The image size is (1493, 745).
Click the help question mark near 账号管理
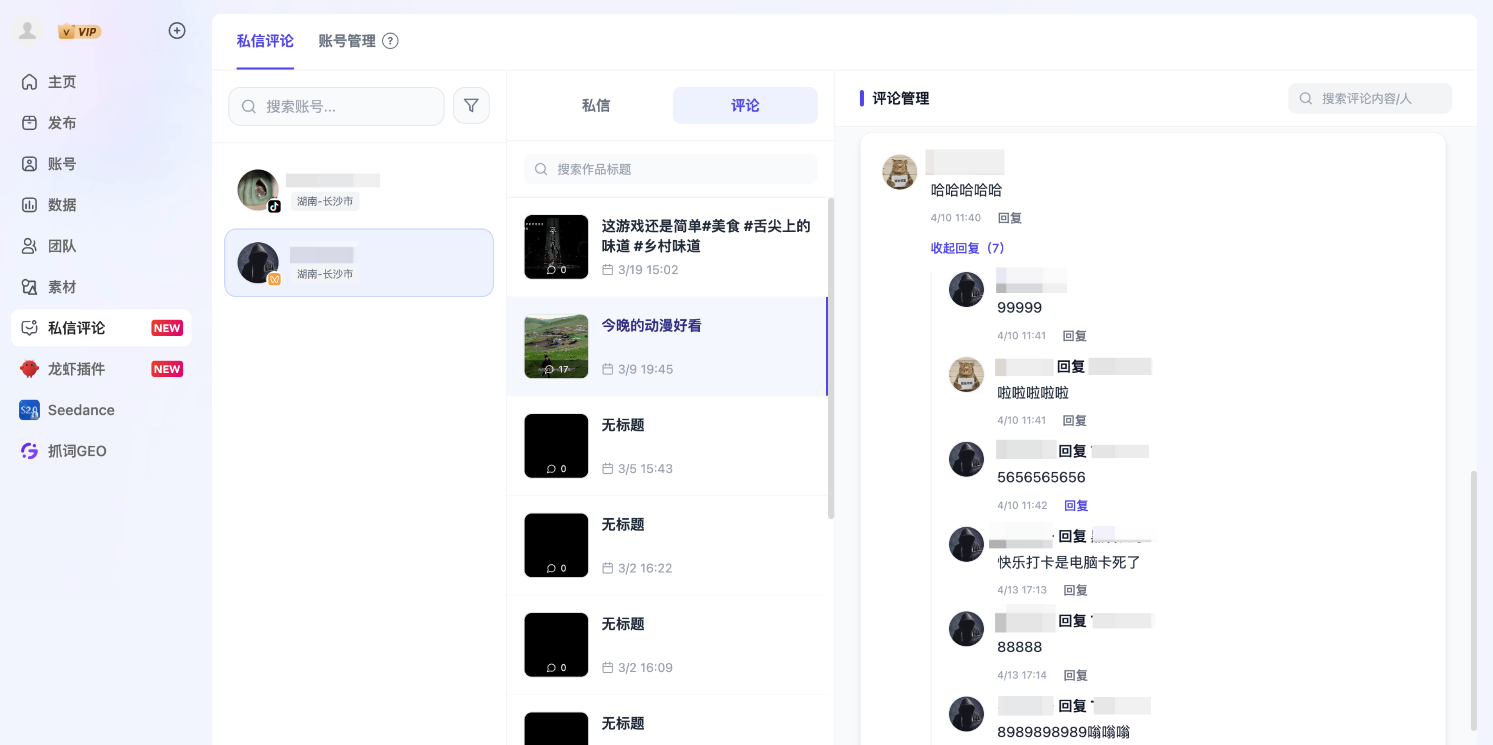pyautogui.click(x=391, y=41)
